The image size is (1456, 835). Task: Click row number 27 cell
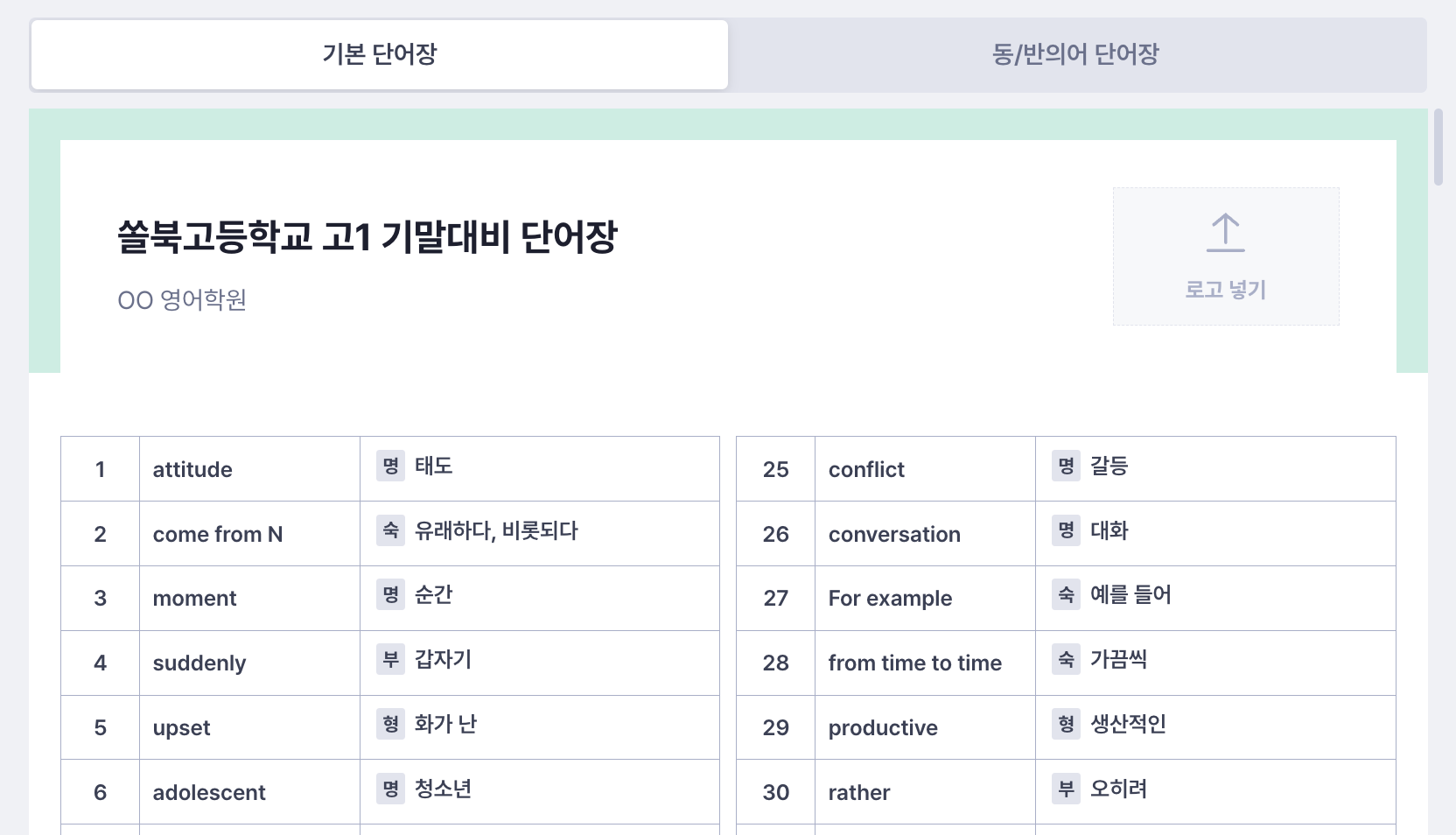point(775,599)
